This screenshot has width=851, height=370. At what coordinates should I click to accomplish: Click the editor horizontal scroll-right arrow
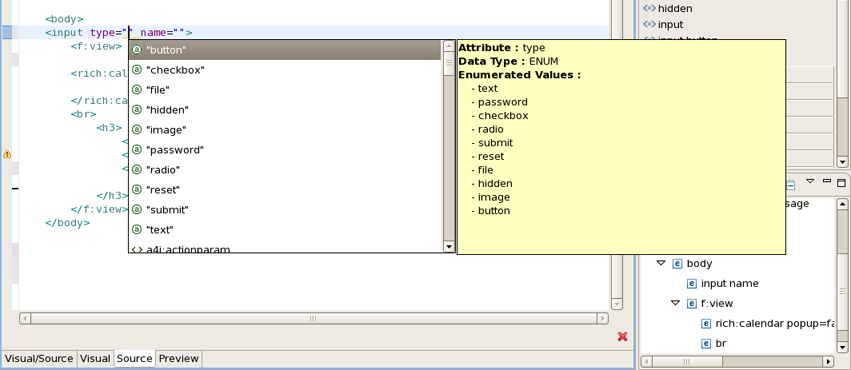(x=603, y=318)
